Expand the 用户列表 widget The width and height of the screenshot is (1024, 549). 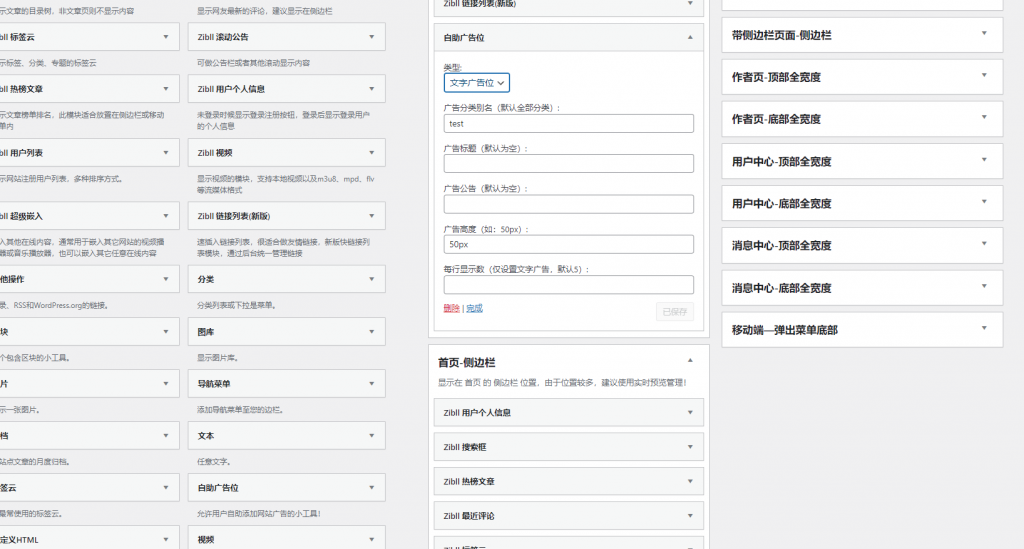point(166,153)
